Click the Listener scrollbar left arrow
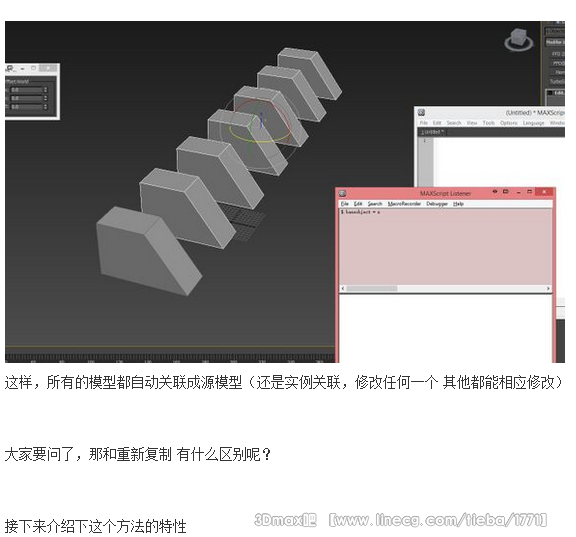Image resolution: width=576 pixels, height=537 pixels. [x=343, y=288]
